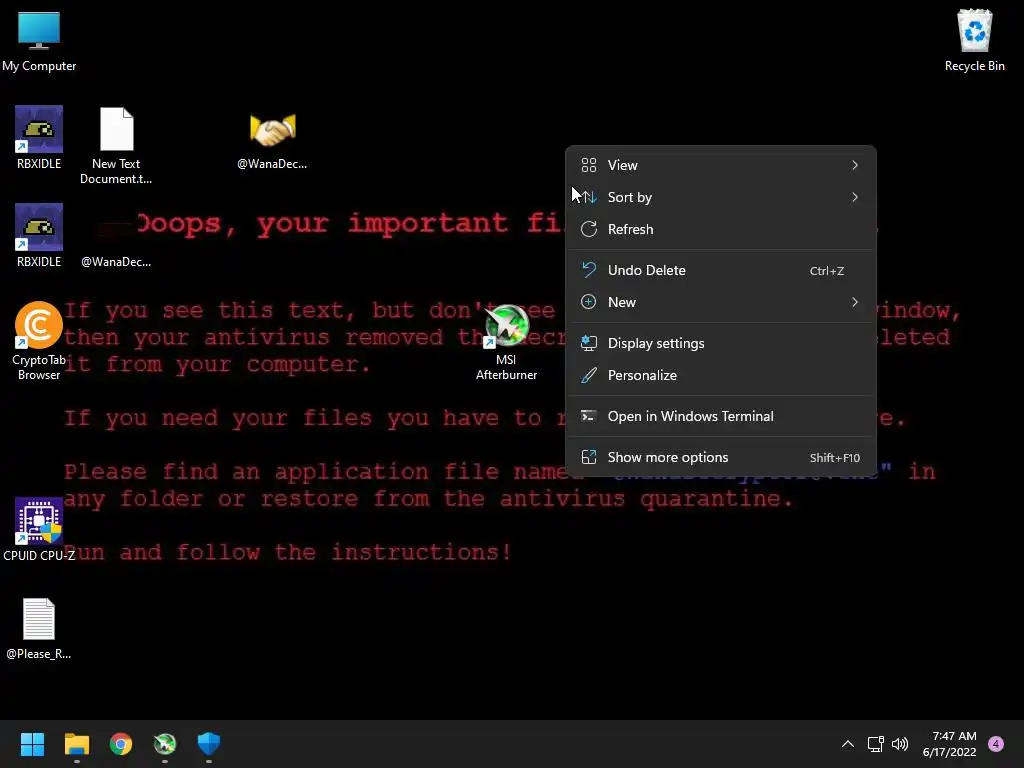Open MSI Afterburner taskbar icon
Image resolution: width=1024 pixels, height=768 pixels.
tap(165, 744)
